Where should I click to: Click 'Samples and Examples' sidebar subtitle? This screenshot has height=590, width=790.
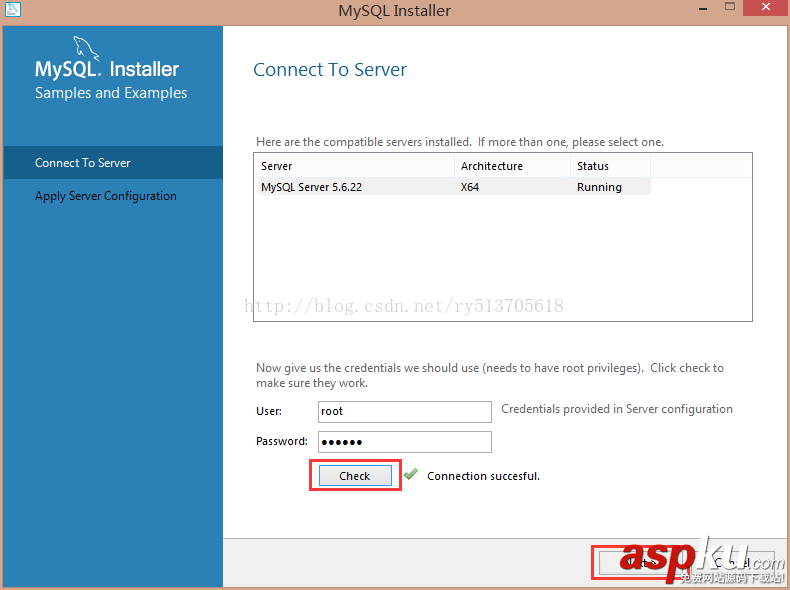point(111,93)
